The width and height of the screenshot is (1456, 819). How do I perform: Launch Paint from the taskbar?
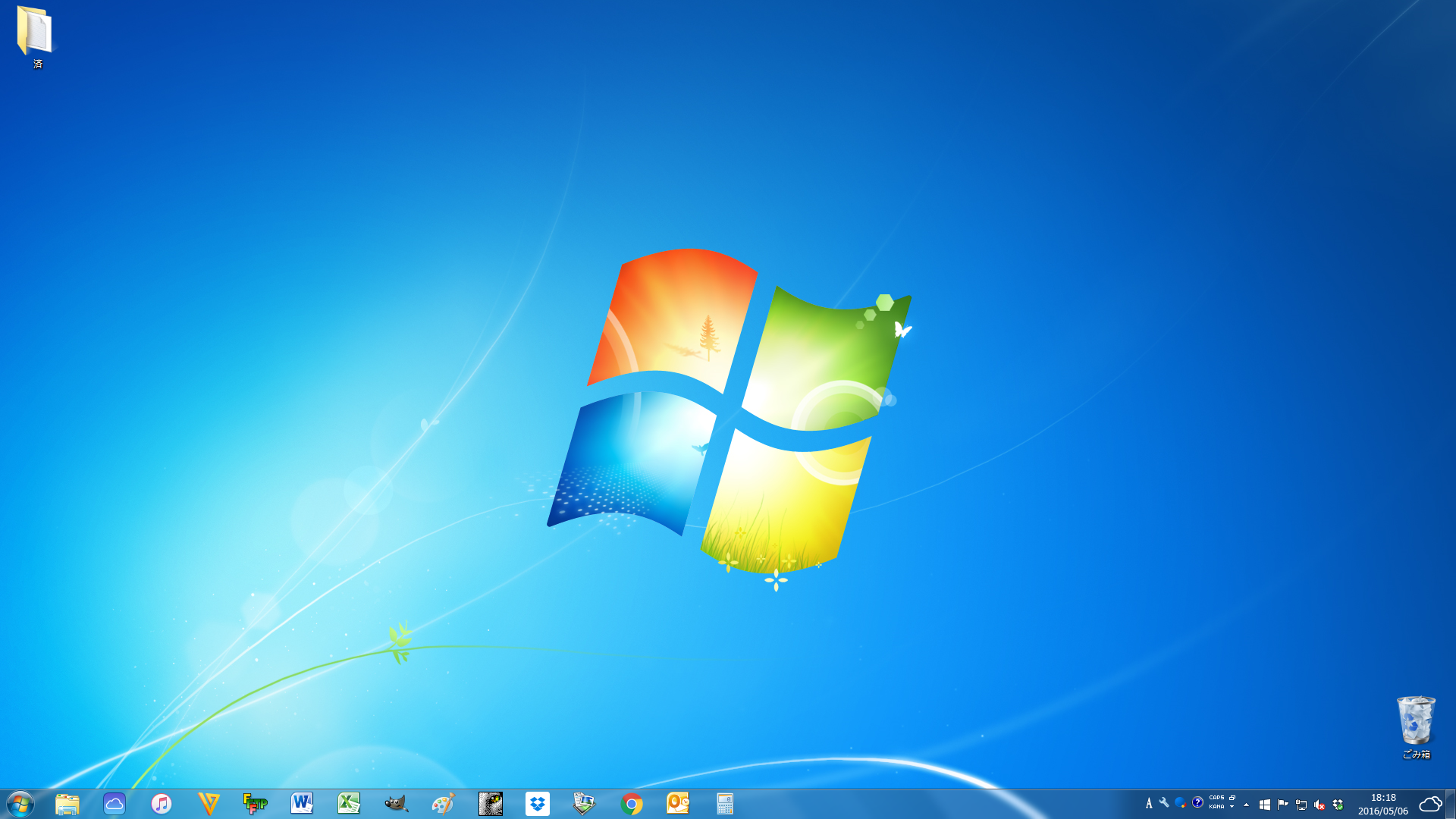click(443, 804)
